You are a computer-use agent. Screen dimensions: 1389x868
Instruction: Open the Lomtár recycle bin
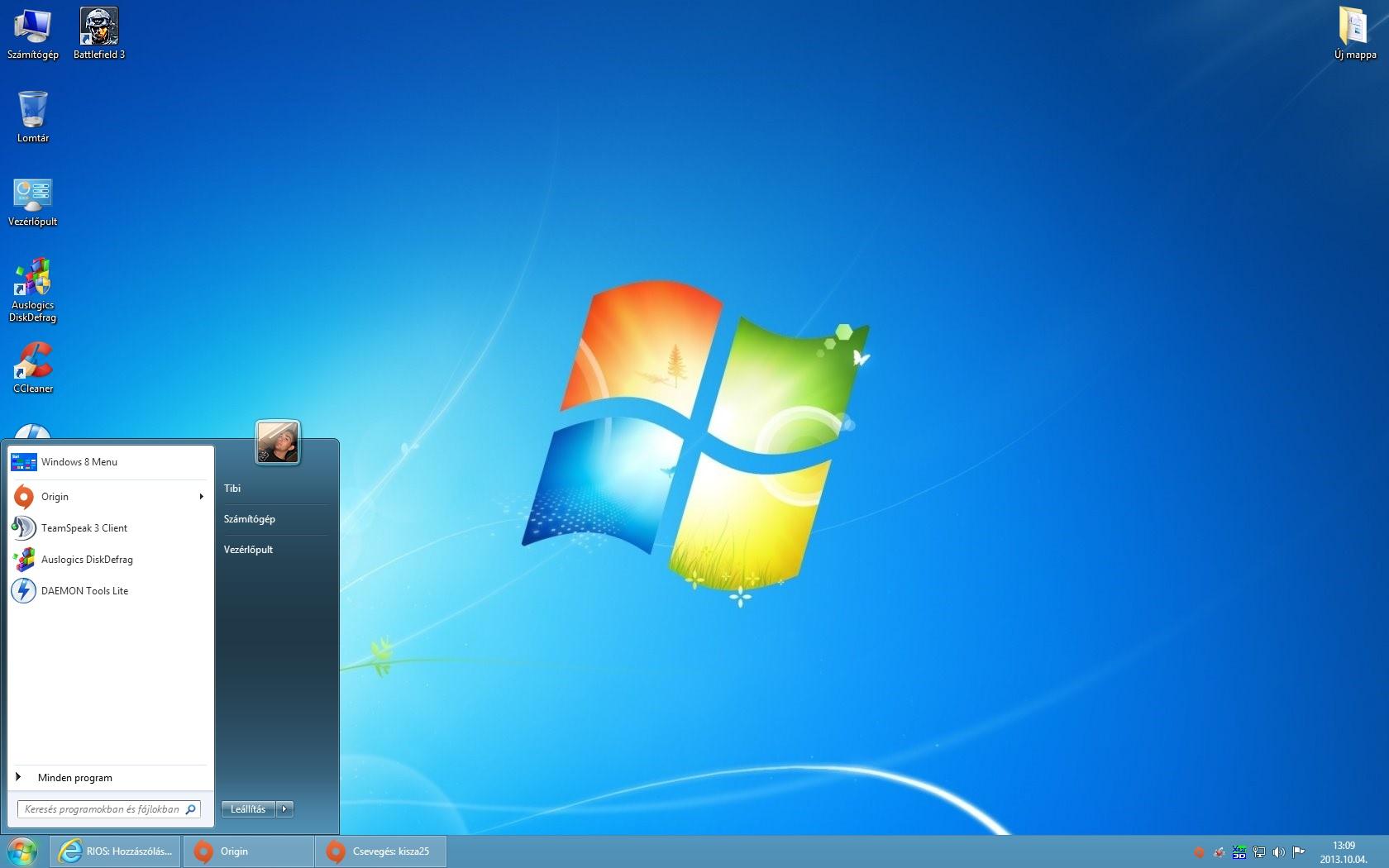33,117
